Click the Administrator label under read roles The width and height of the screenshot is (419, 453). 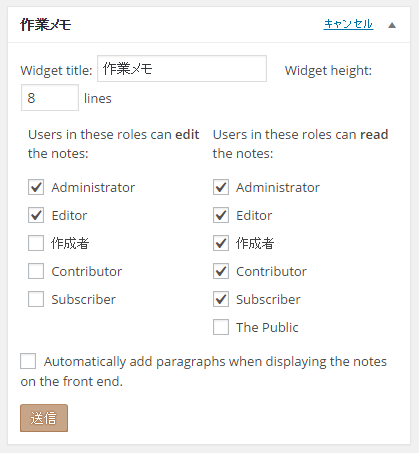point(278,187)
